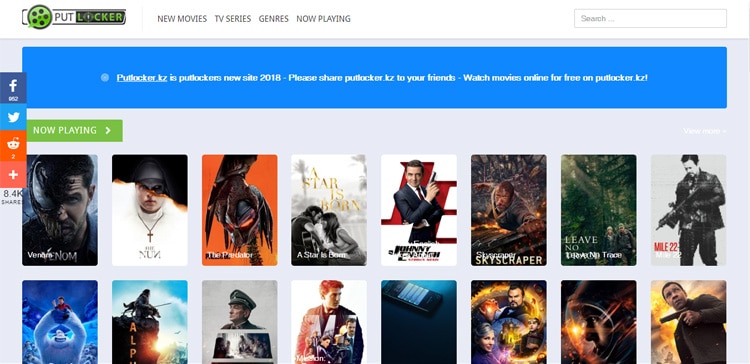Open Leave No Trace poster

coord(599,210)
